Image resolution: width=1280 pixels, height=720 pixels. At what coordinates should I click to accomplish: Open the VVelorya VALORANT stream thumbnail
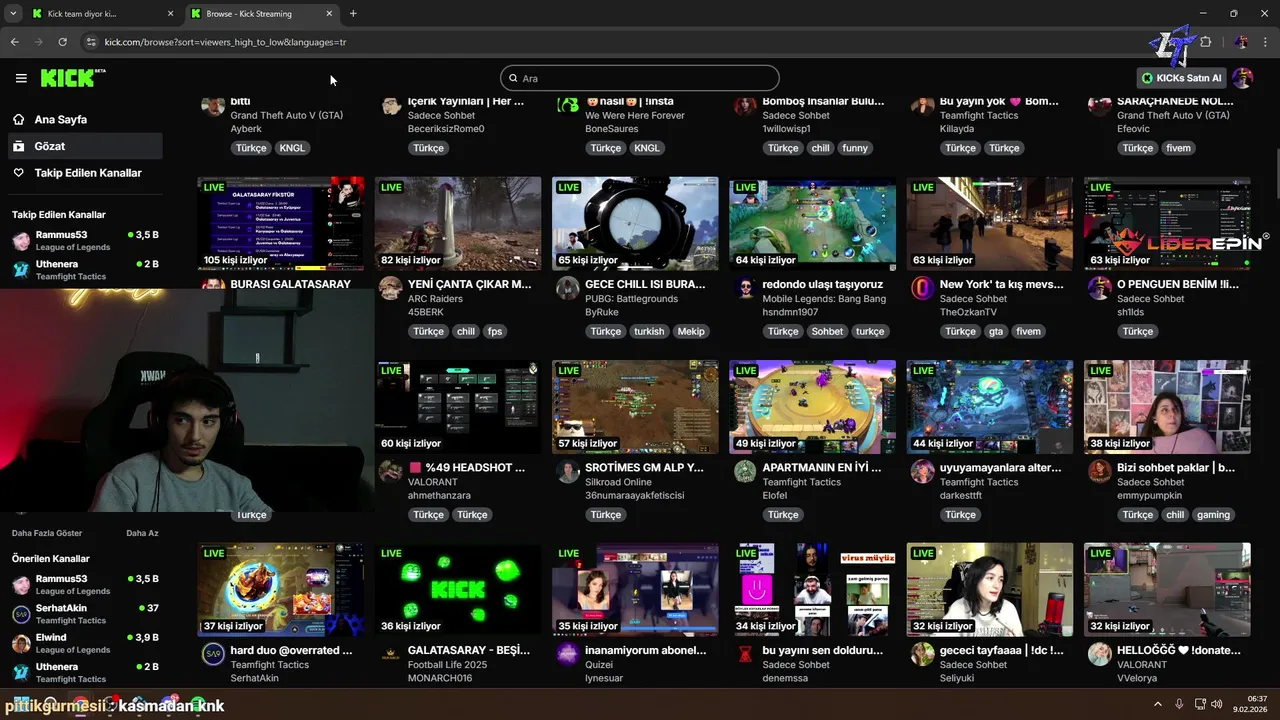coord(1167,590)
